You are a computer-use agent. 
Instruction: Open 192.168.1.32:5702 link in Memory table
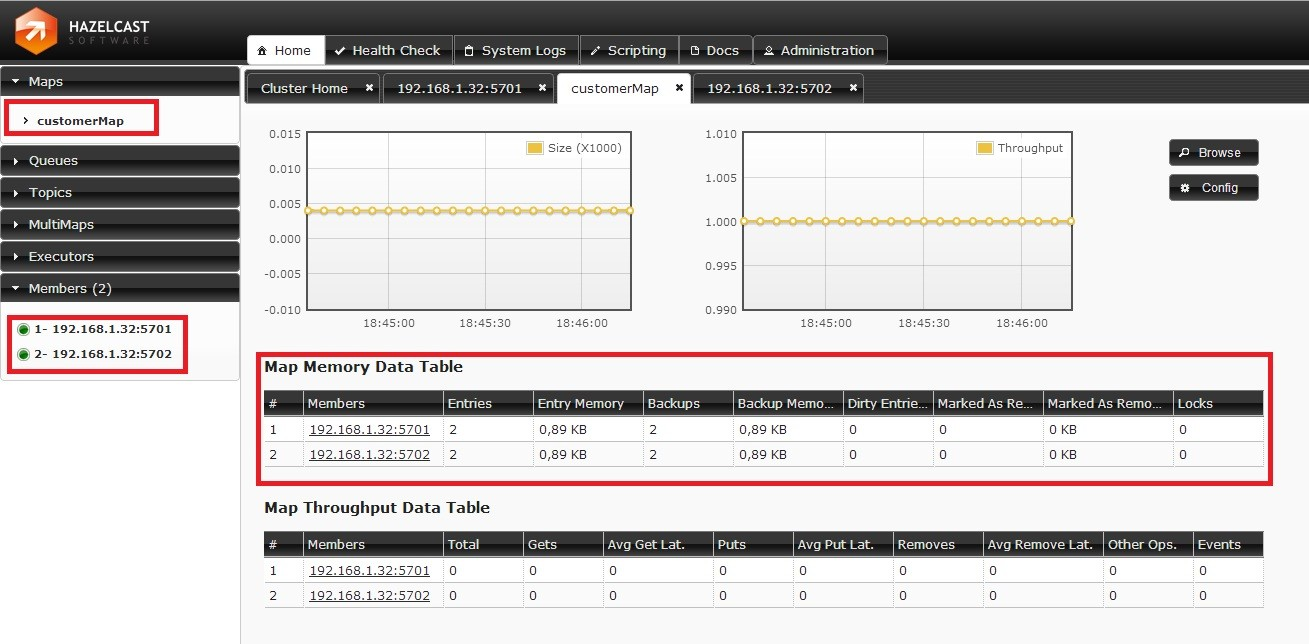(x=369, y=454)
